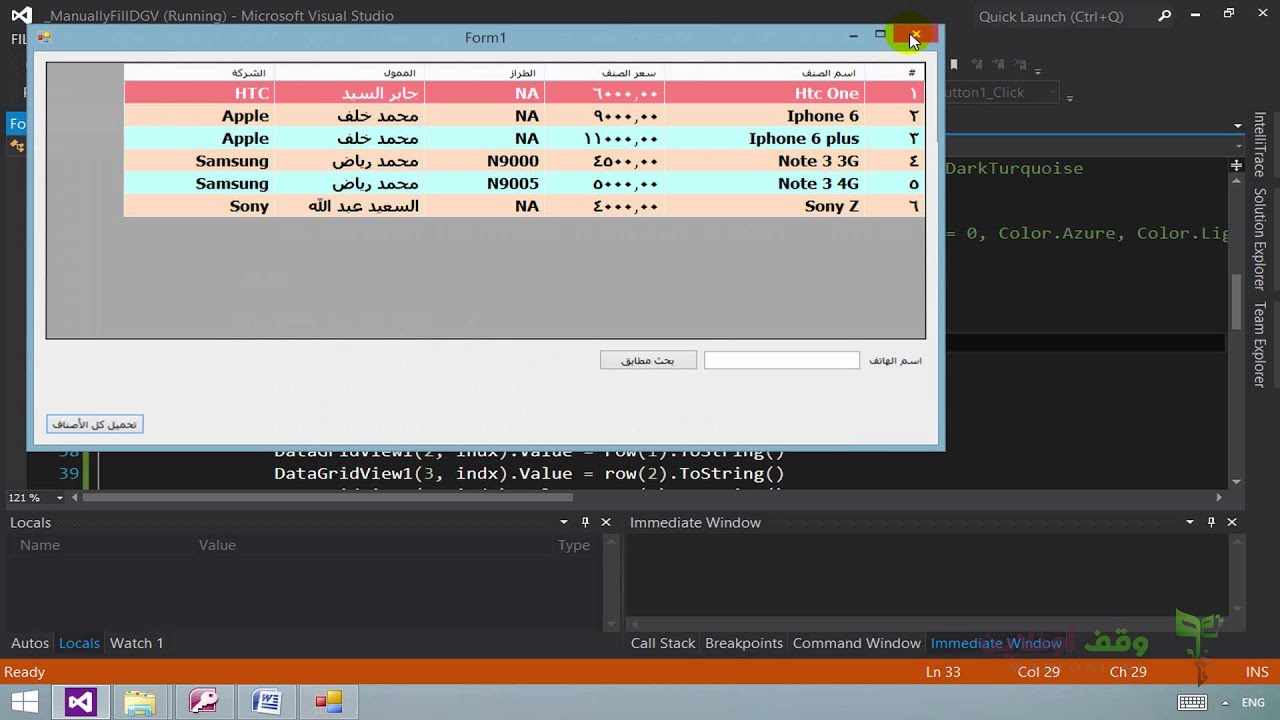Select the Sony company cell

click(x=199, y=206)
